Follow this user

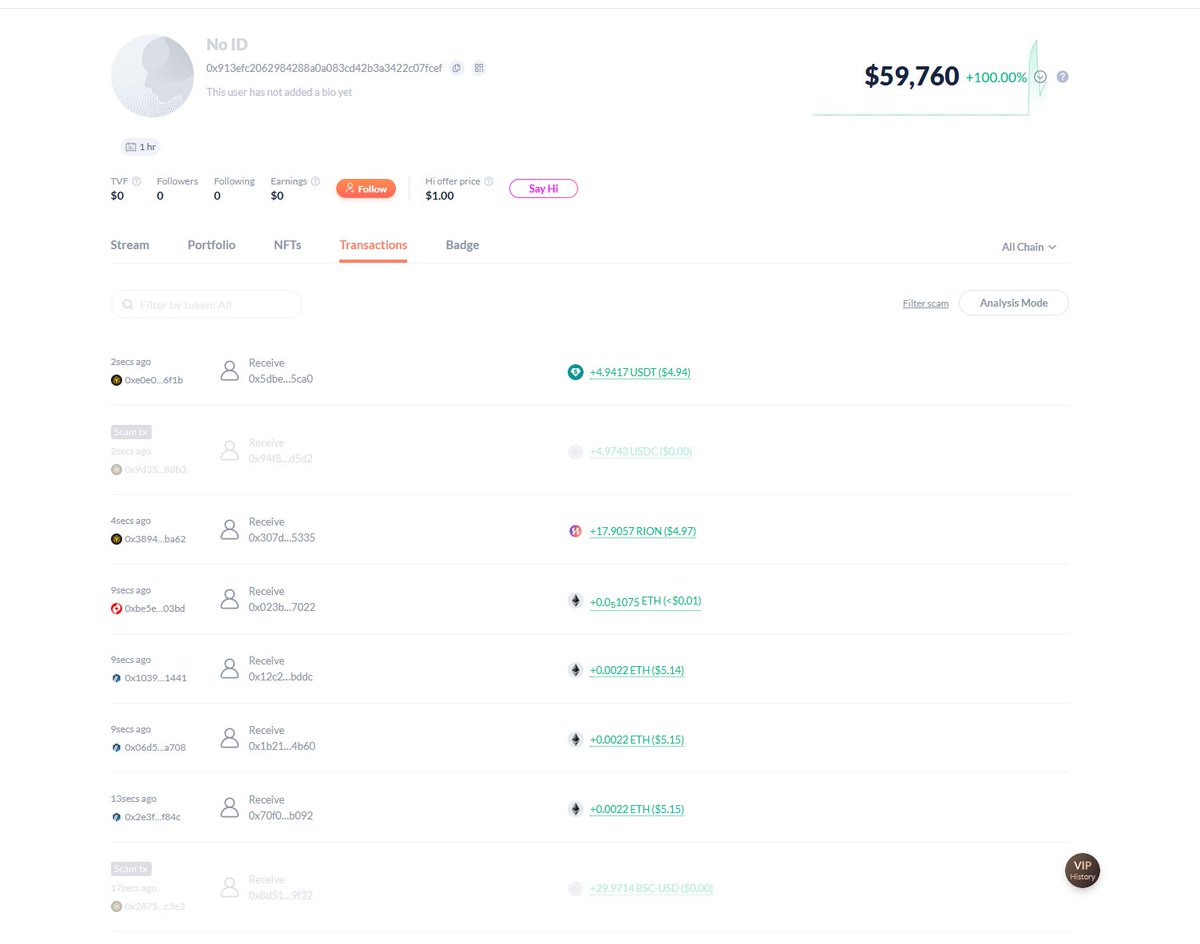point(366,188)
